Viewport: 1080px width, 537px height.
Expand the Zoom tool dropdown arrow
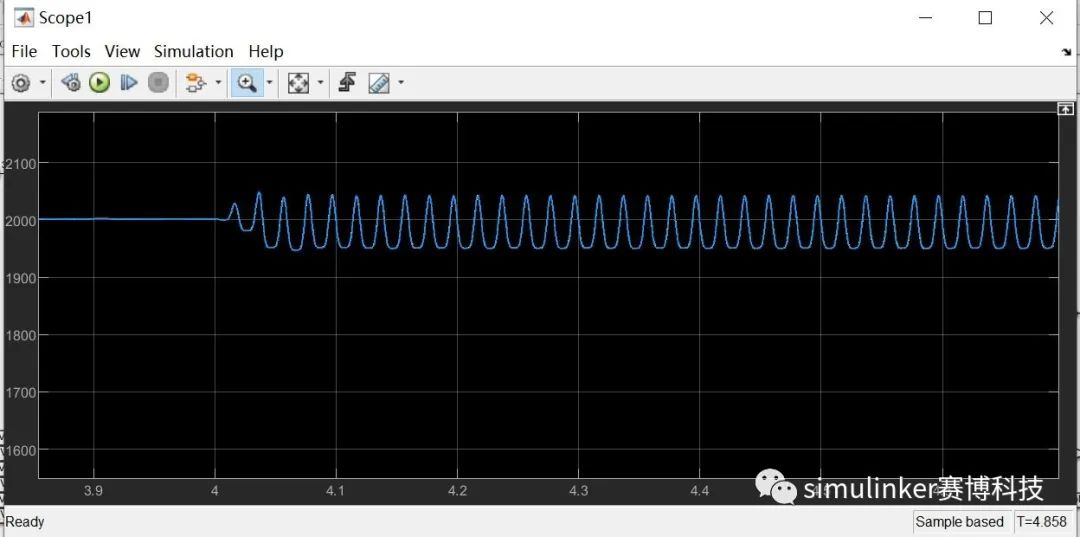(x=269, y=83)
